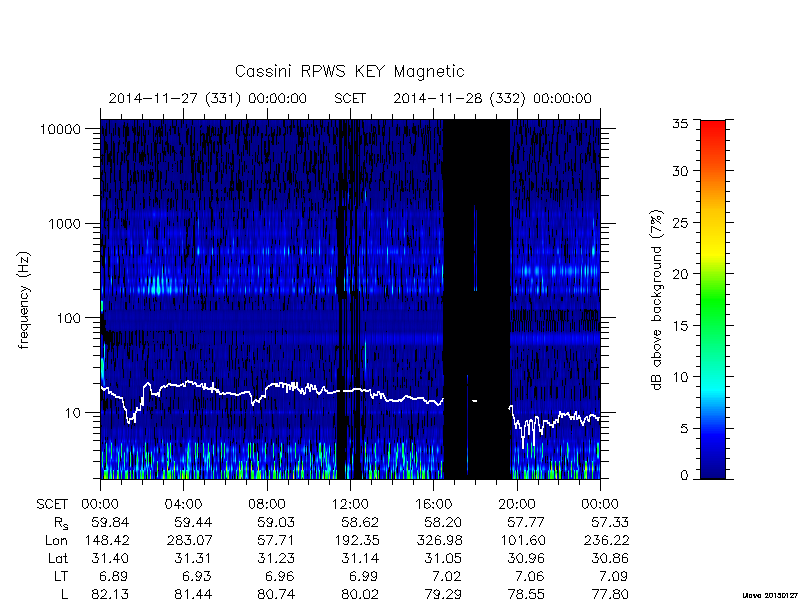Select the Lon value 148.42
The height and width of the screenshot is (600, 800).
click(x=107, y=540)
